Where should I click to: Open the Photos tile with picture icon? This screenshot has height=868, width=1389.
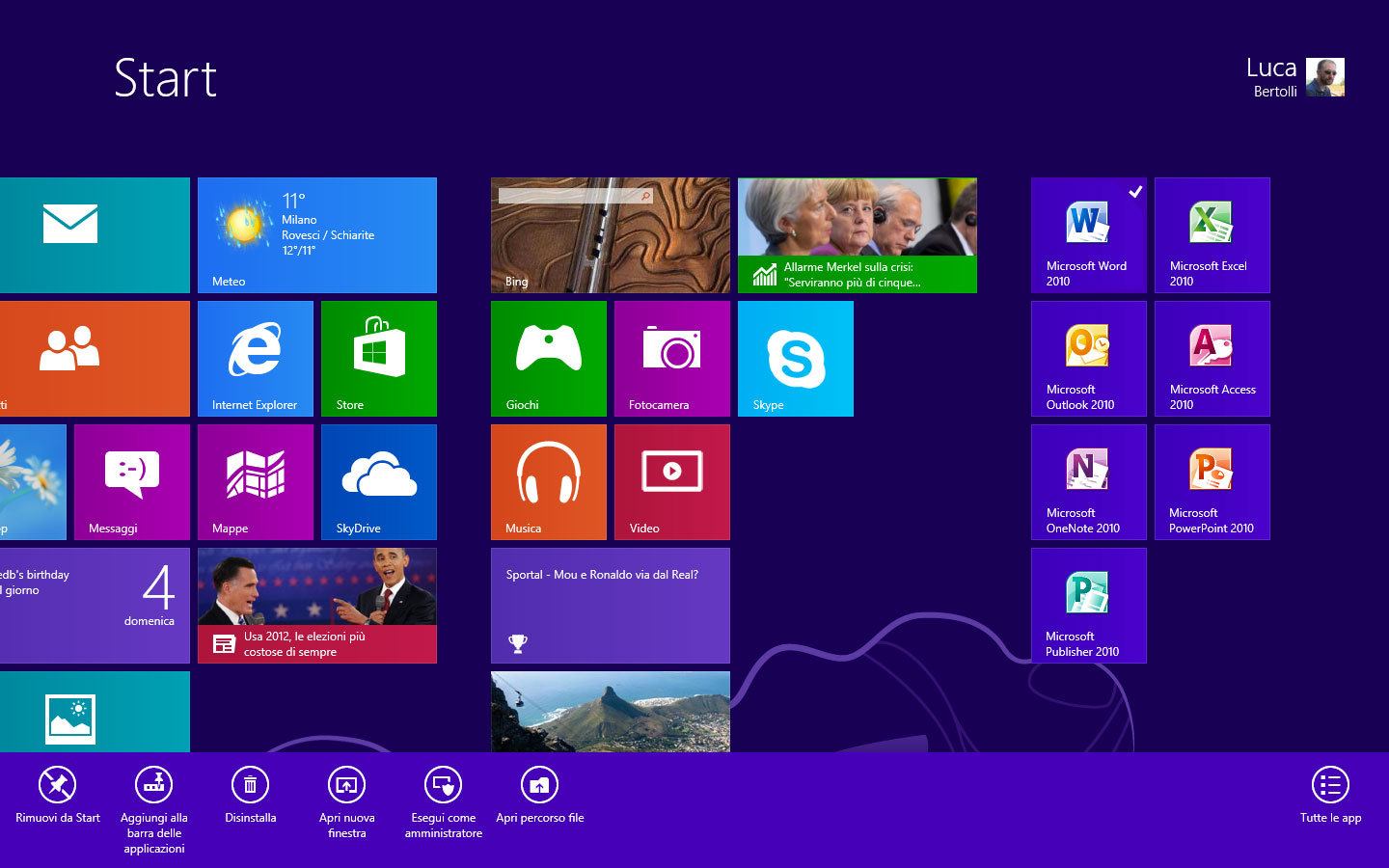[95, 712]
